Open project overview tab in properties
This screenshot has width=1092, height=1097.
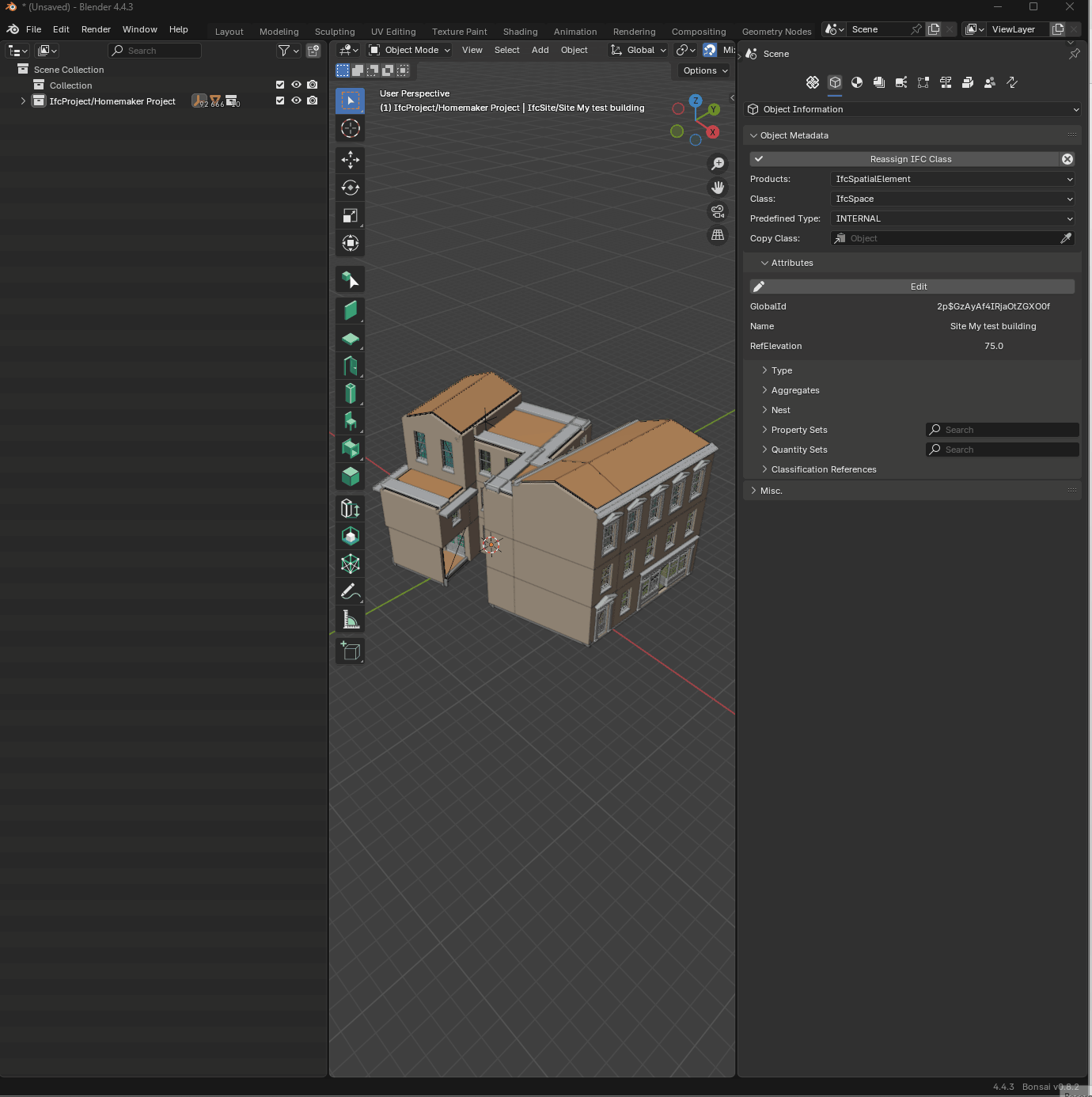coord(813,82)
